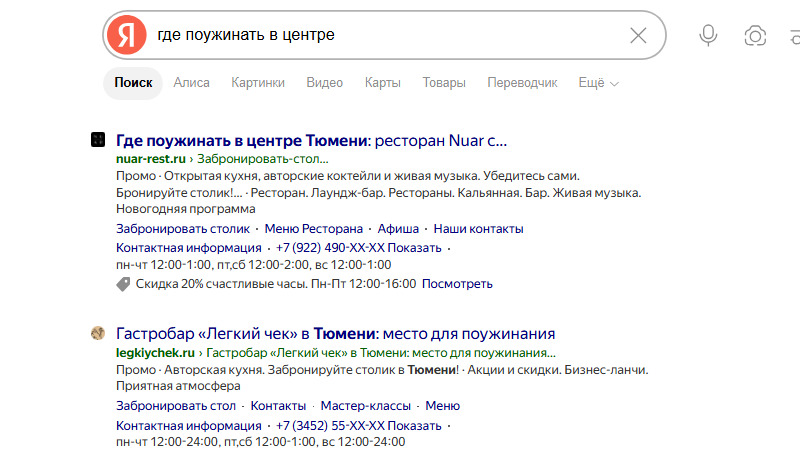
Task: Click Новогодняя программа snippet text
Action: click(186, 209)
